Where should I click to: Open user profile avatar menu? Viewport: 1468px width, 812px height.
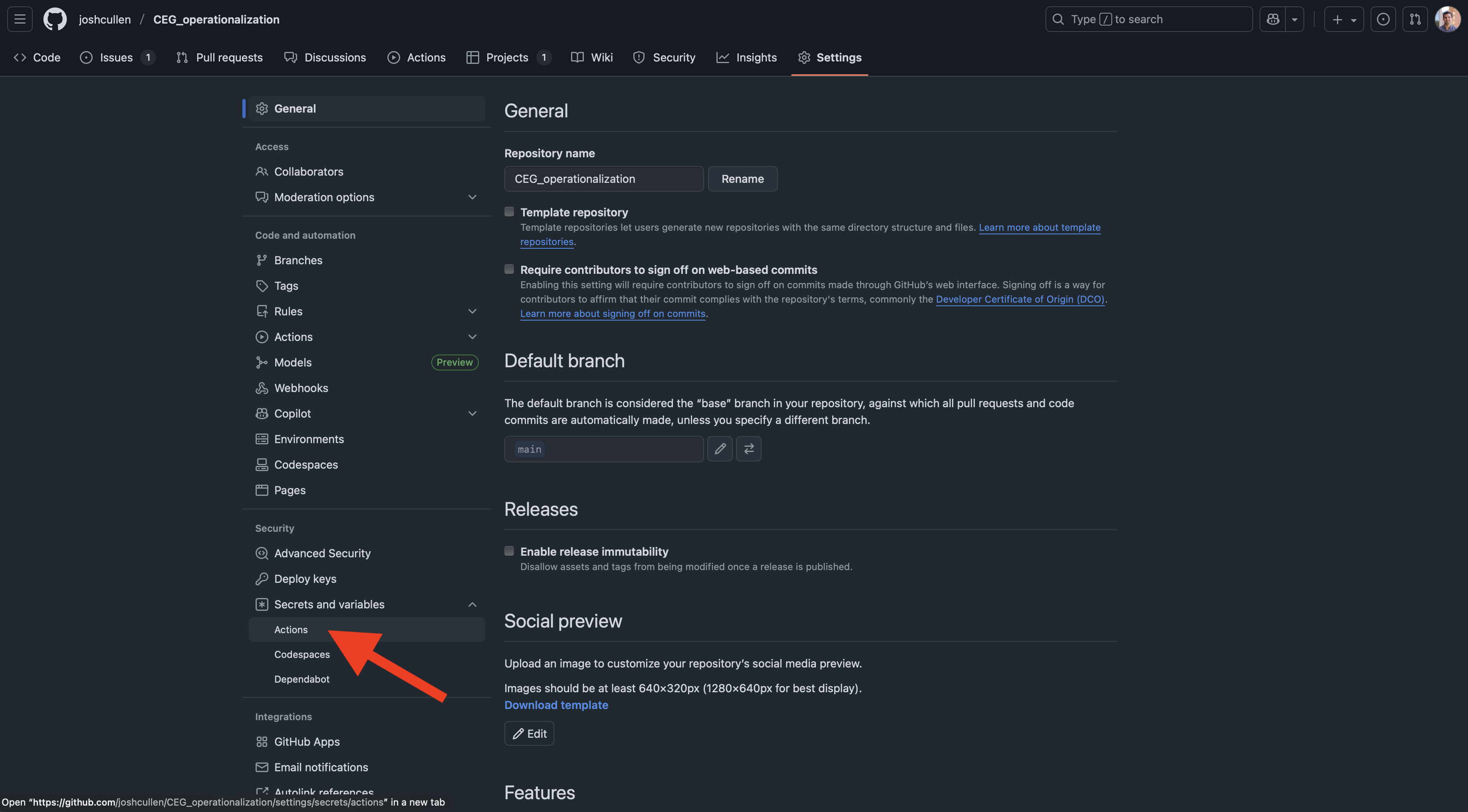pos(1448,20)
